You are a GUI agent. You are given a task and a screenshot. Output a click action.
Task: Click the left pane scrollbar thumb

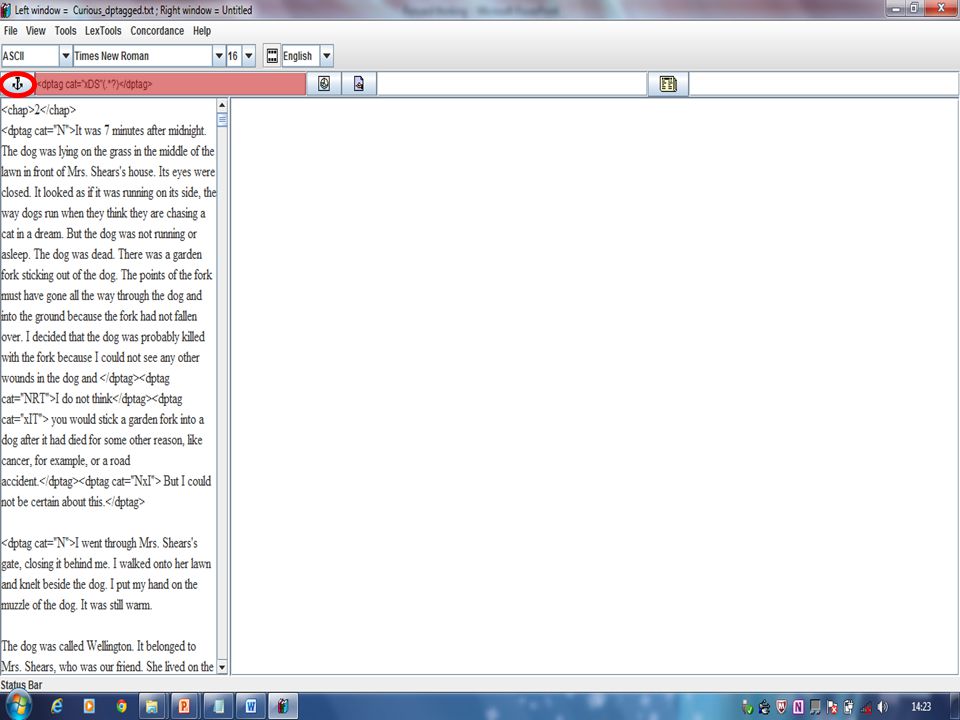click(x=222, y=119)
